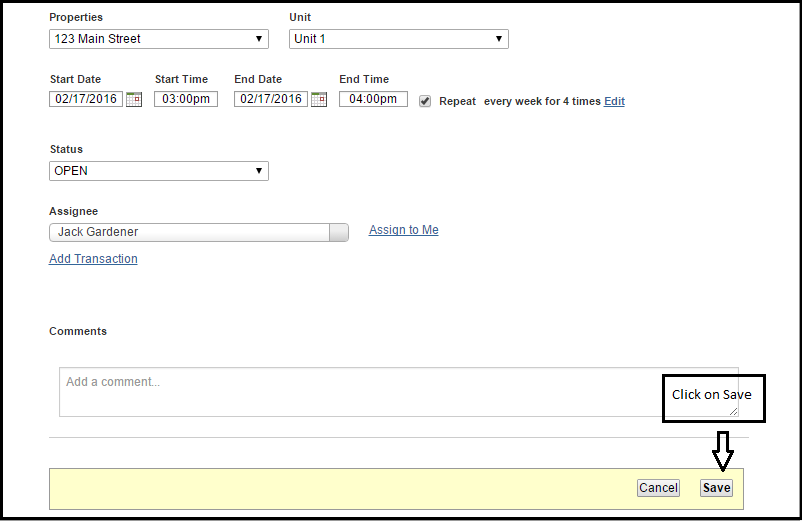802x521 pixels.
Task: Click the 'every week for 4 times' text
Action: point(542,101)
